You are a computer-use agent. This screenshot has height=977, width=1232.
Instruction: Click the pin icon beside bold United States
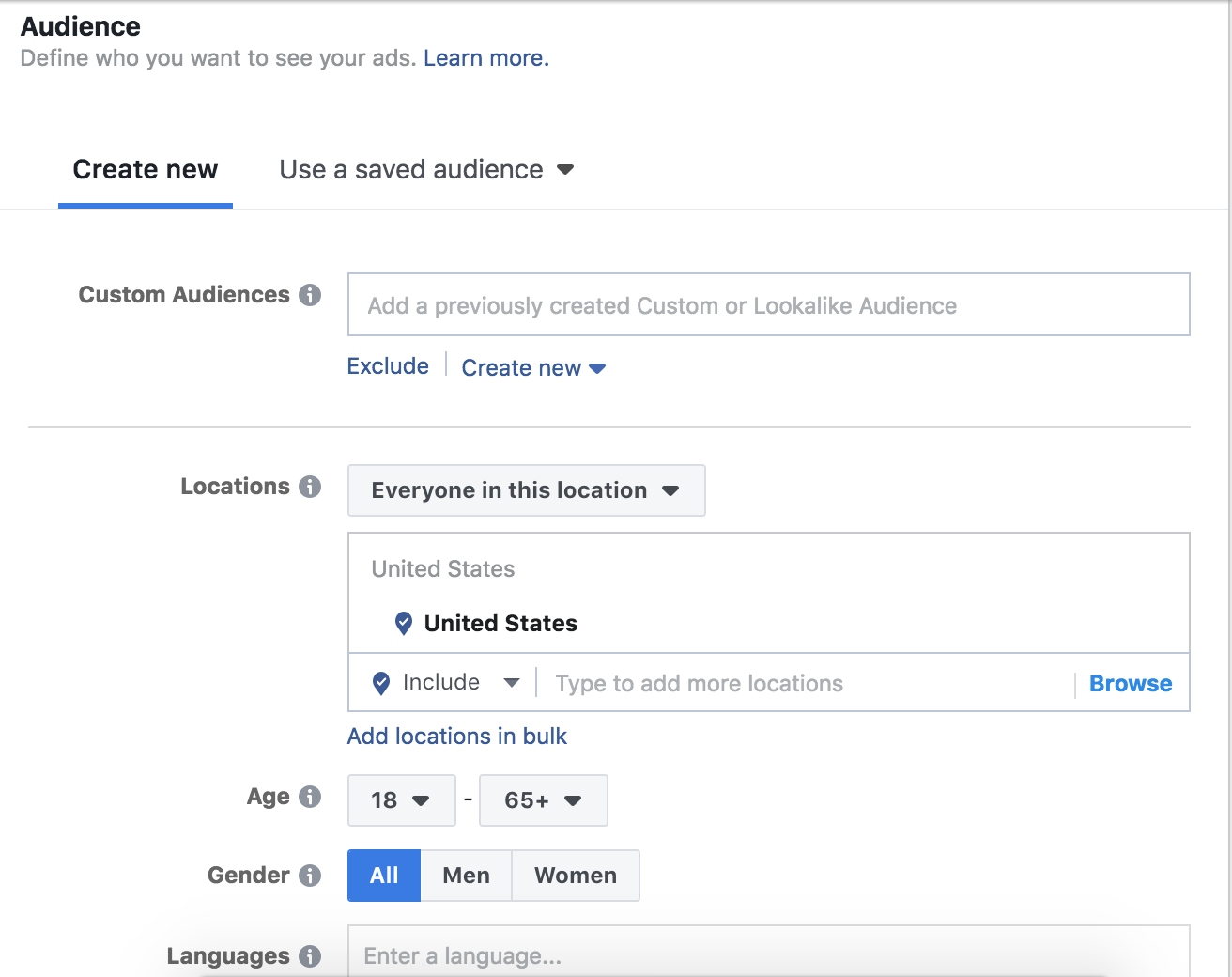pyautogui.click(x=404, y=623)
